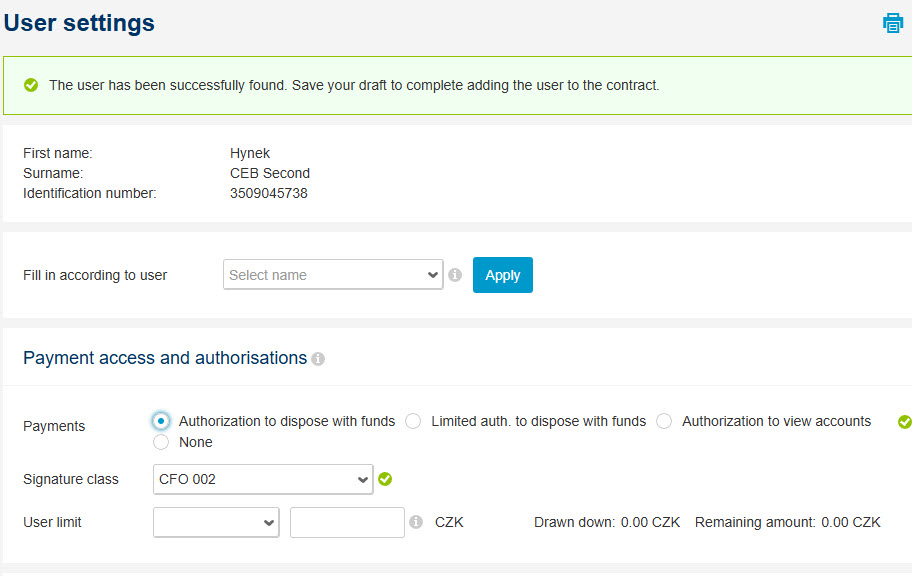Click the identification number 3509045738
This screenshot has width=912, height=576.
coord(269,193)
